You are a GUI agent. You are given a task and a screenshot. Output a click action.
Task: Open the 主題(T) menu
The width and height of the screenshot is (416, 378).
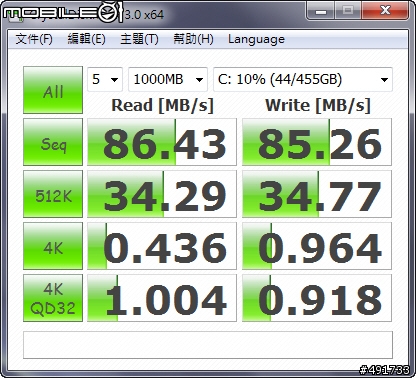point(139,39)
